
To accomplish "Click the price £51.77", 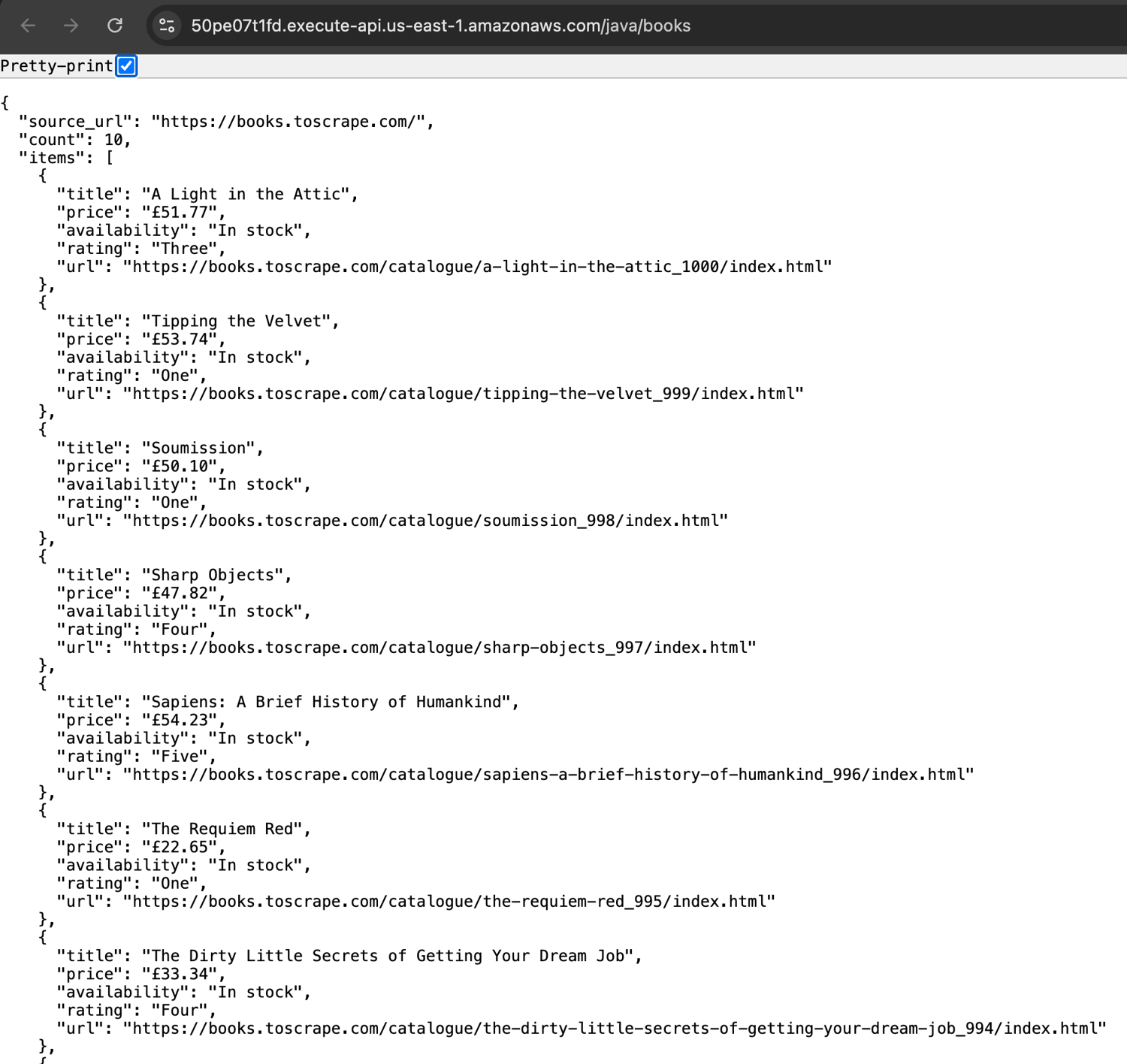I will pyautogui.click(x=180, y=213).
